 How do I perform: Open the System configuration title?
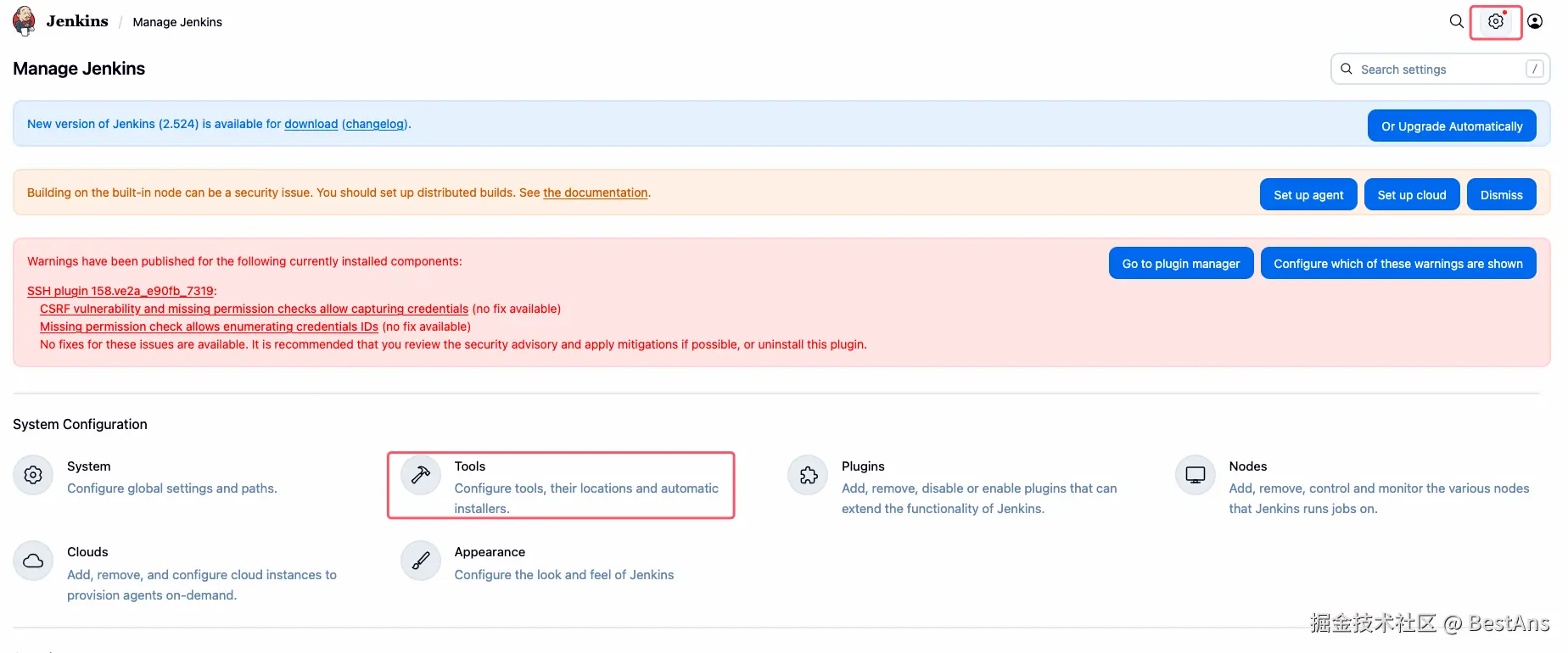(89, 466)
